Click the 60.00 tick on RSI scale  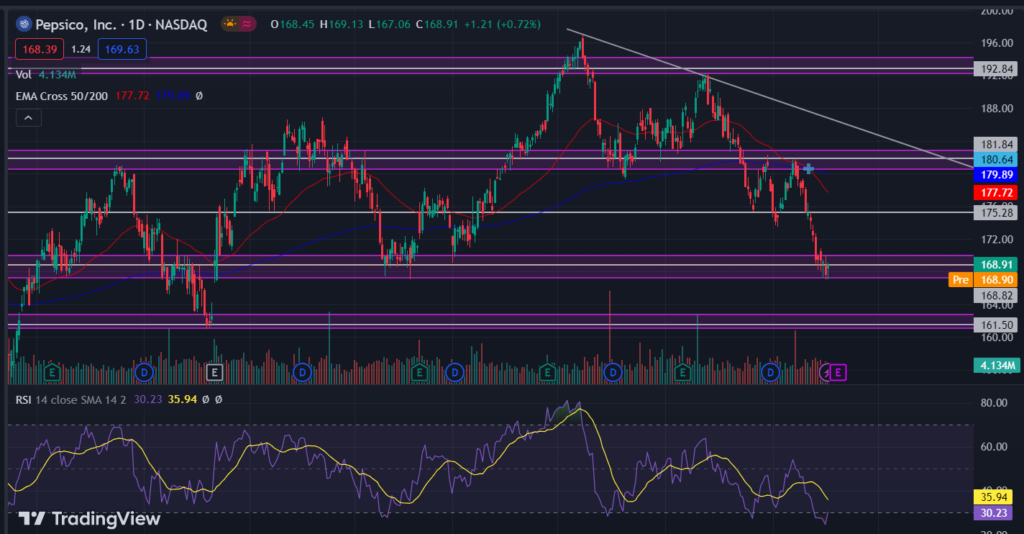point(994,447)
